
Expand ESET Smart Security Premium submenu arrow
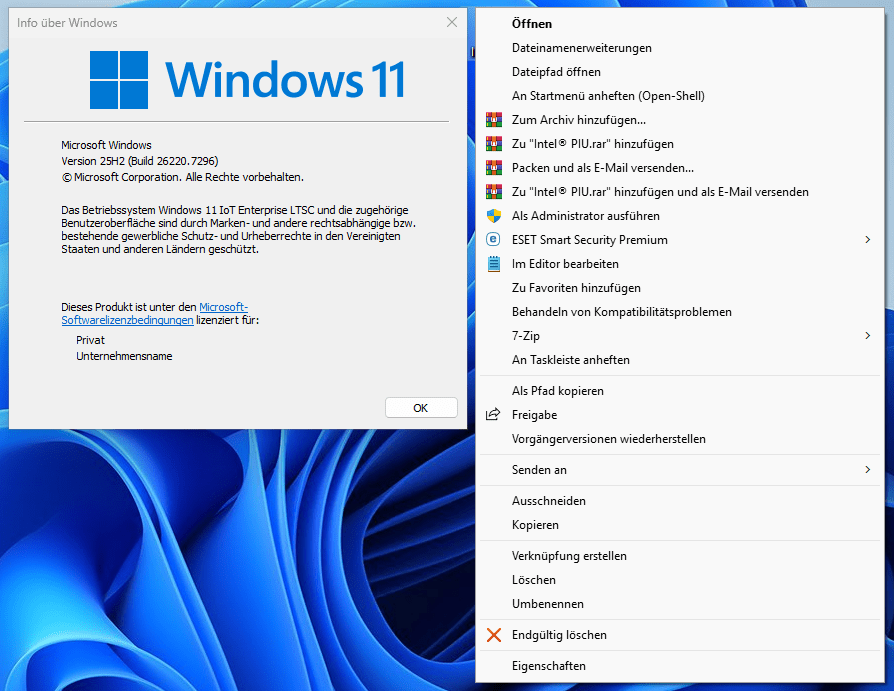point(867,239)
